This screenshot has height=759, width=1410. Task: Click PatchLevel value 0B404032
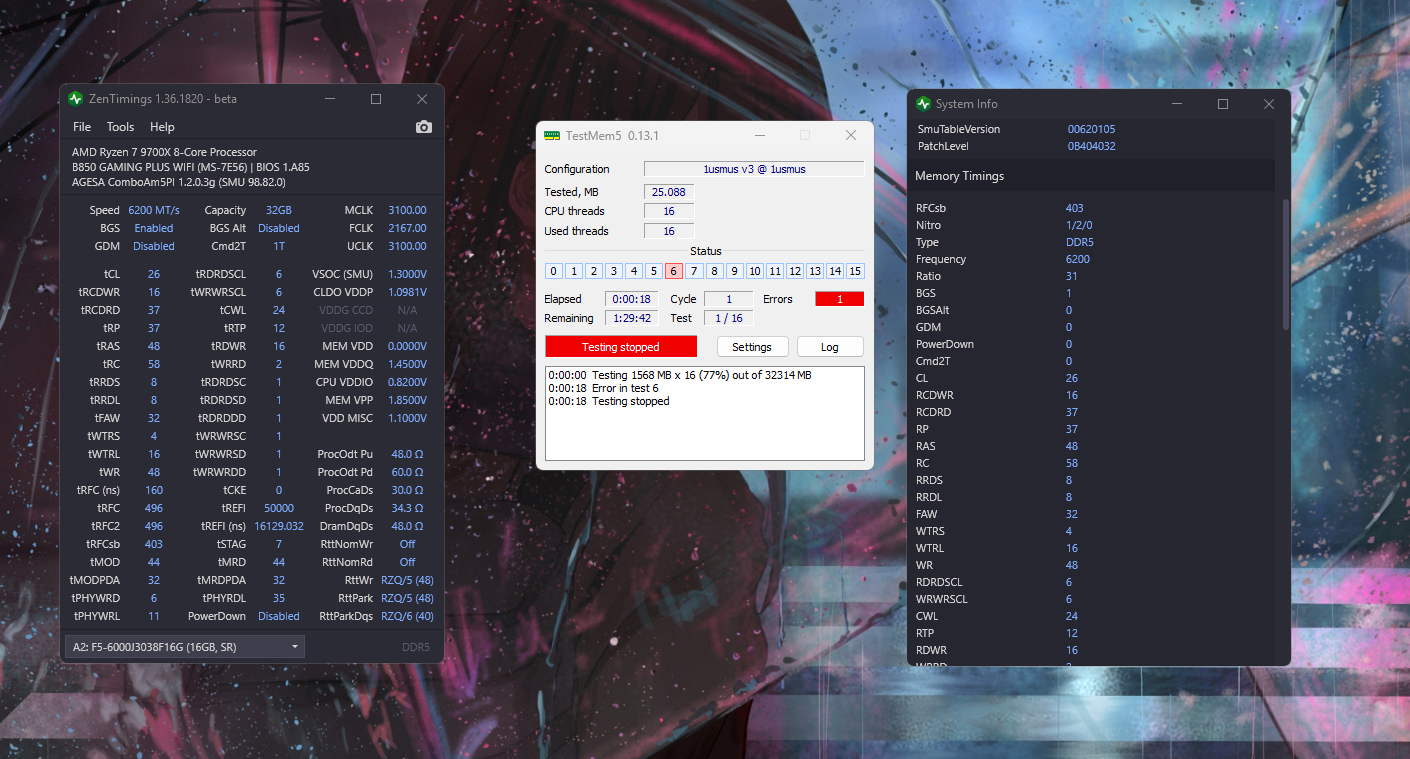coord(1091,146)
